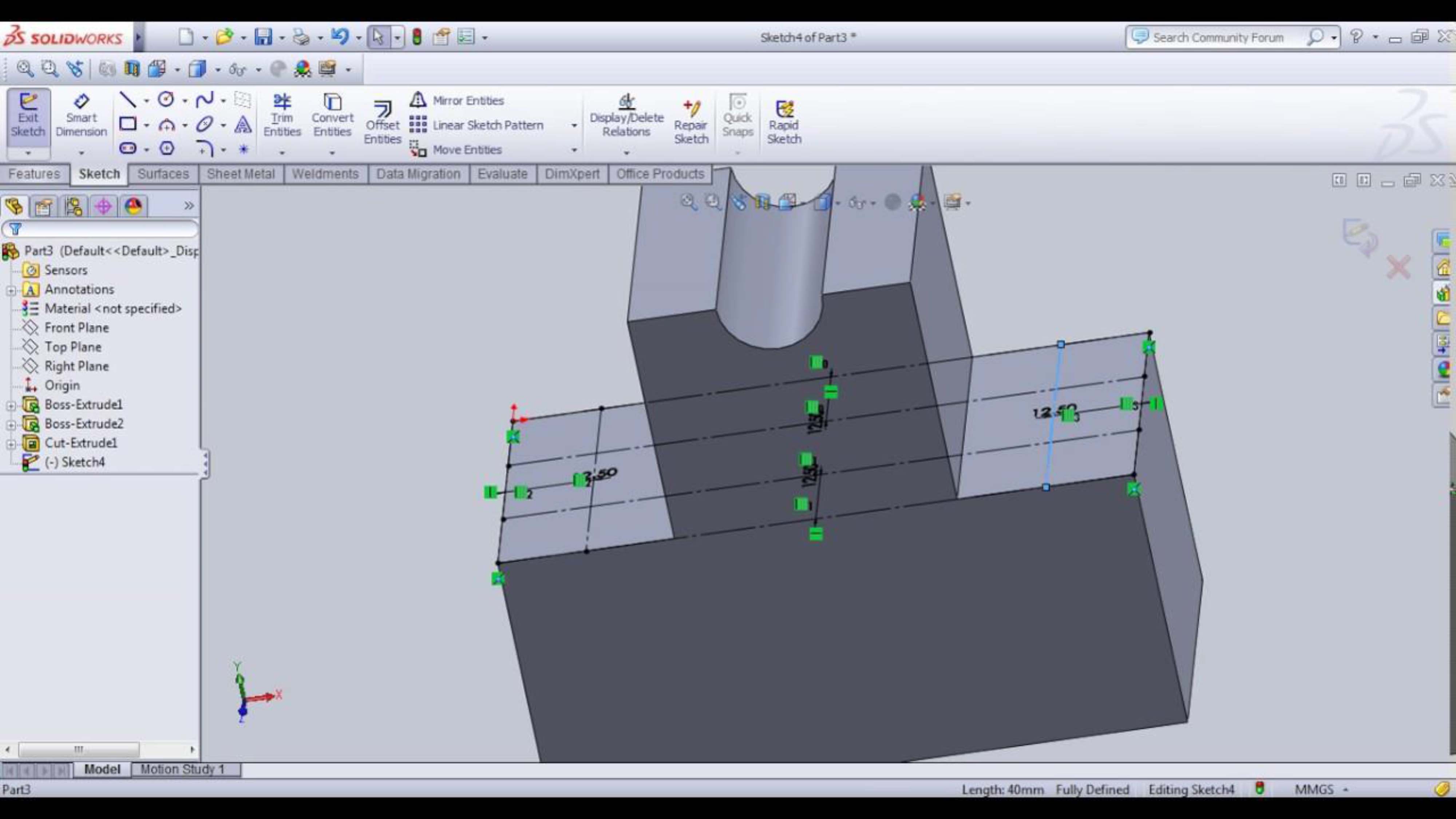Viewport: 1456px width, 819px height.
Task: Switch to the Surfaces tab
Action: 163,174
